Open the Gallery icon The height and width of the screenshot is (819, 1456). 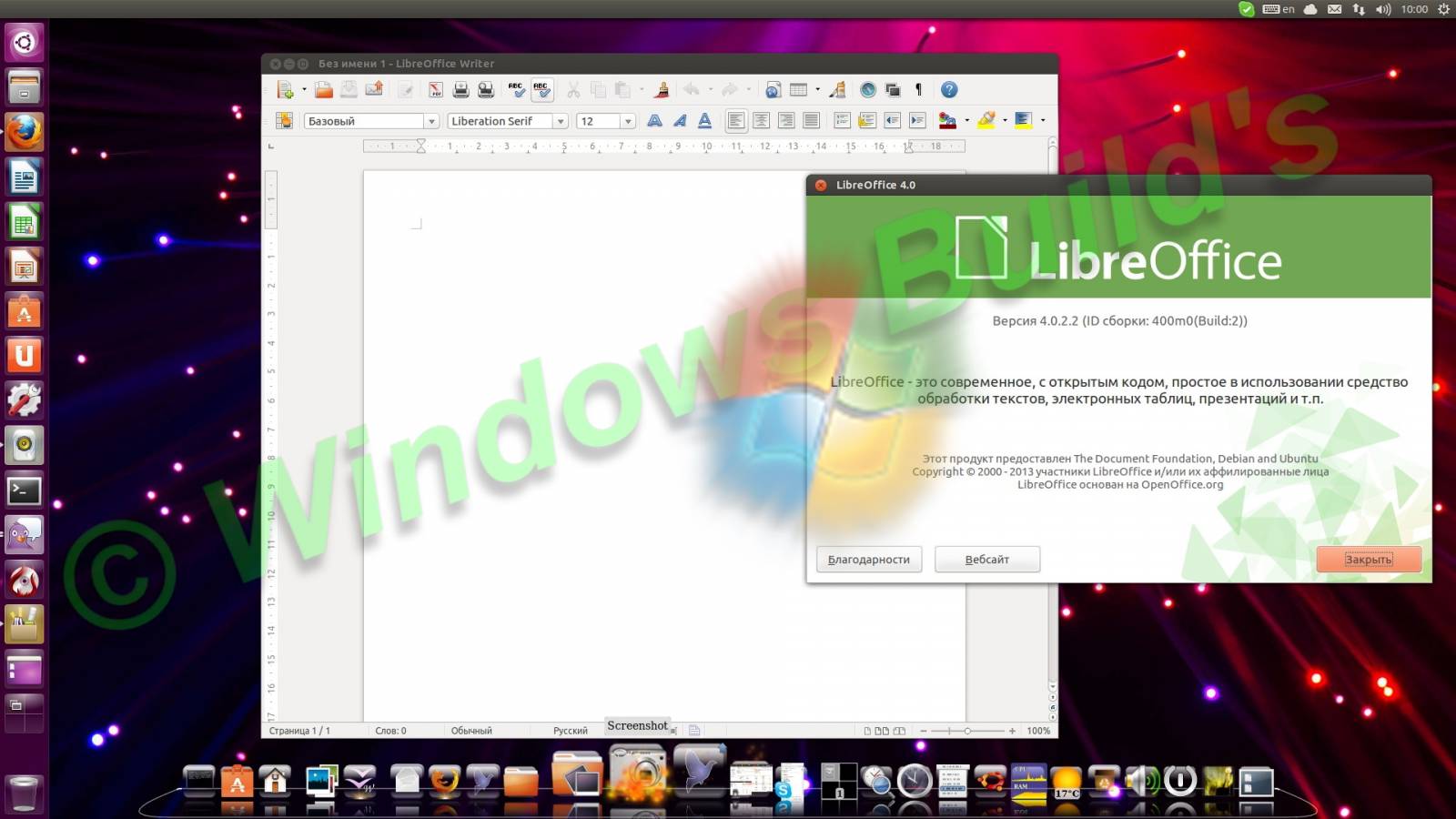coord(893,90)
